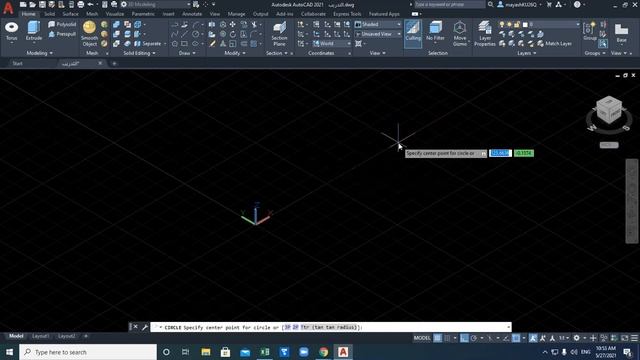Activate the Presspull tool
Screen dimensions: 640x360
click(x=62, y=34)
